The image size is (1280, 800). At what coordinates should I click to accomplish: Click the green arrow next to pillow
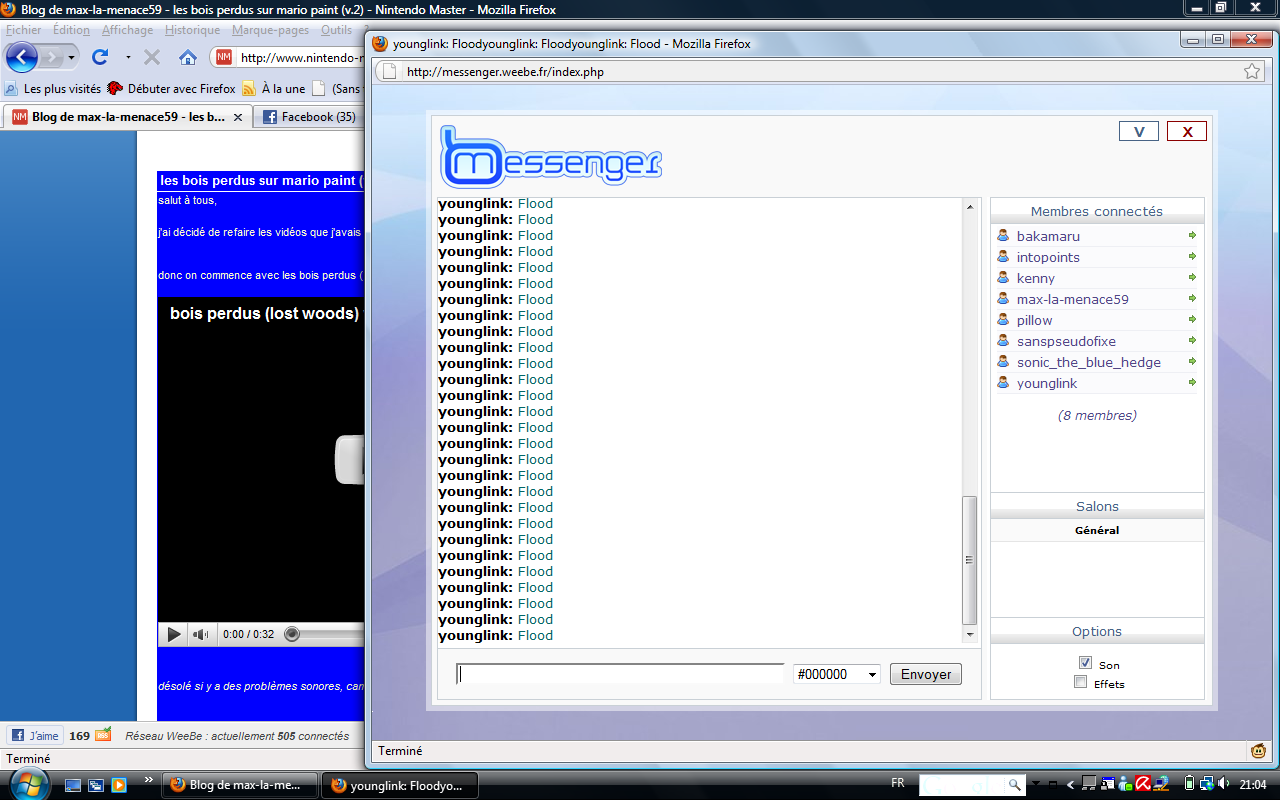[x=1192, y=320]
